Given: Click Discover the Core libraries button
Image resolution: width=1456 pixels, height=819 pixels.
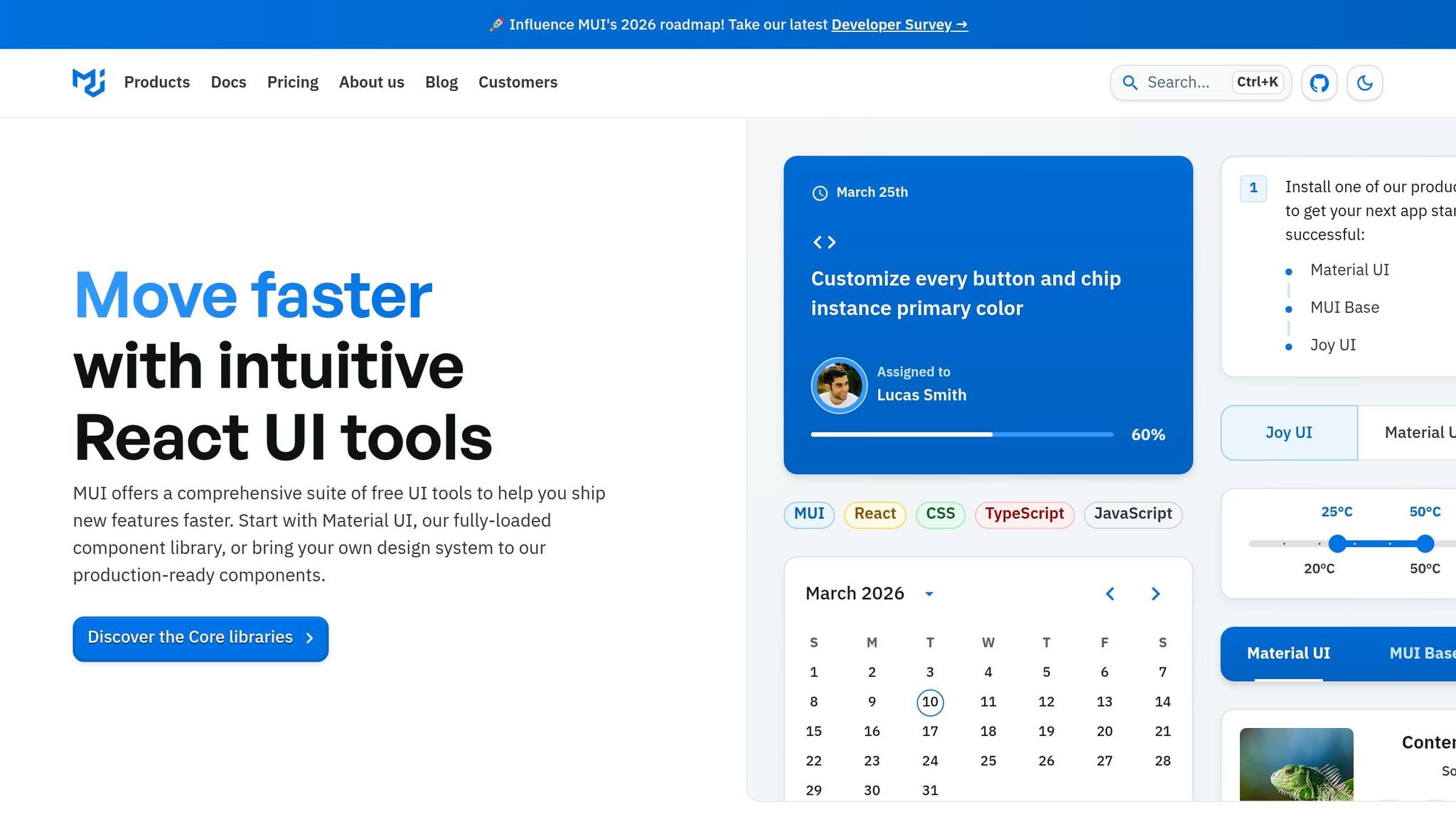Looking at the screenshot, I should pyautogui.click(x=200, y=638).
